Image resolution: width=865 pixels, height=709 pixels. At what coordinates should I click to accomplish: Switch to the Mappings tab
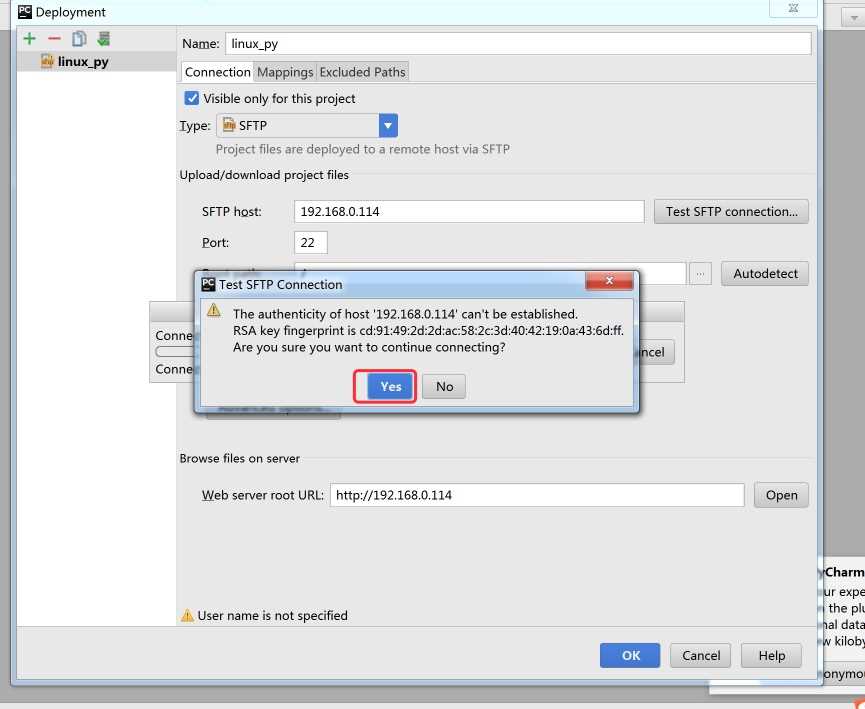(285, 72)
